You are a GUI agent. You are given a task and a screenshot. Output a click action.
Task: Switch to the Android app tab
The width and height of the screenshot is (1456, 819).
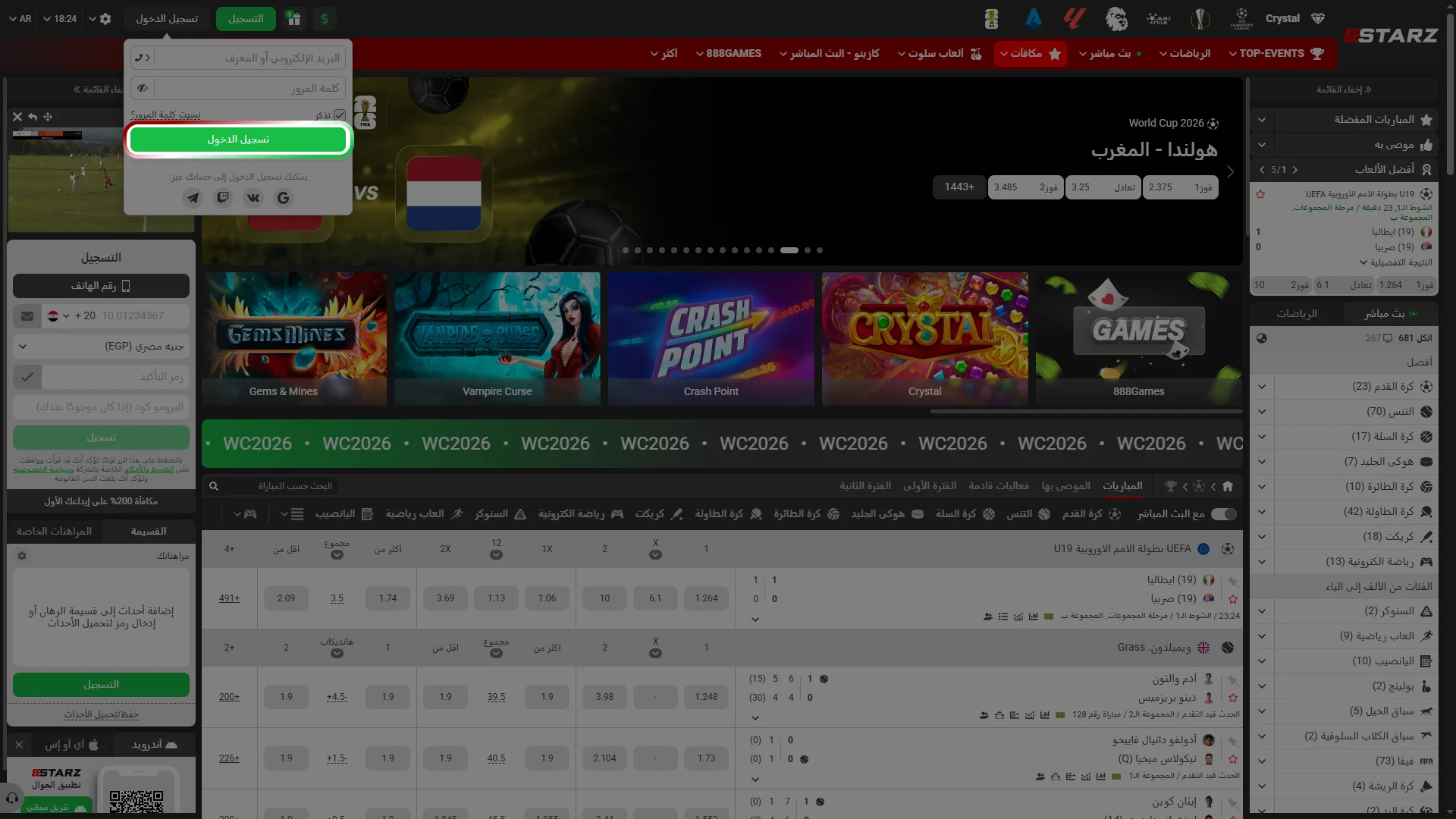click(x=154, y=745)
